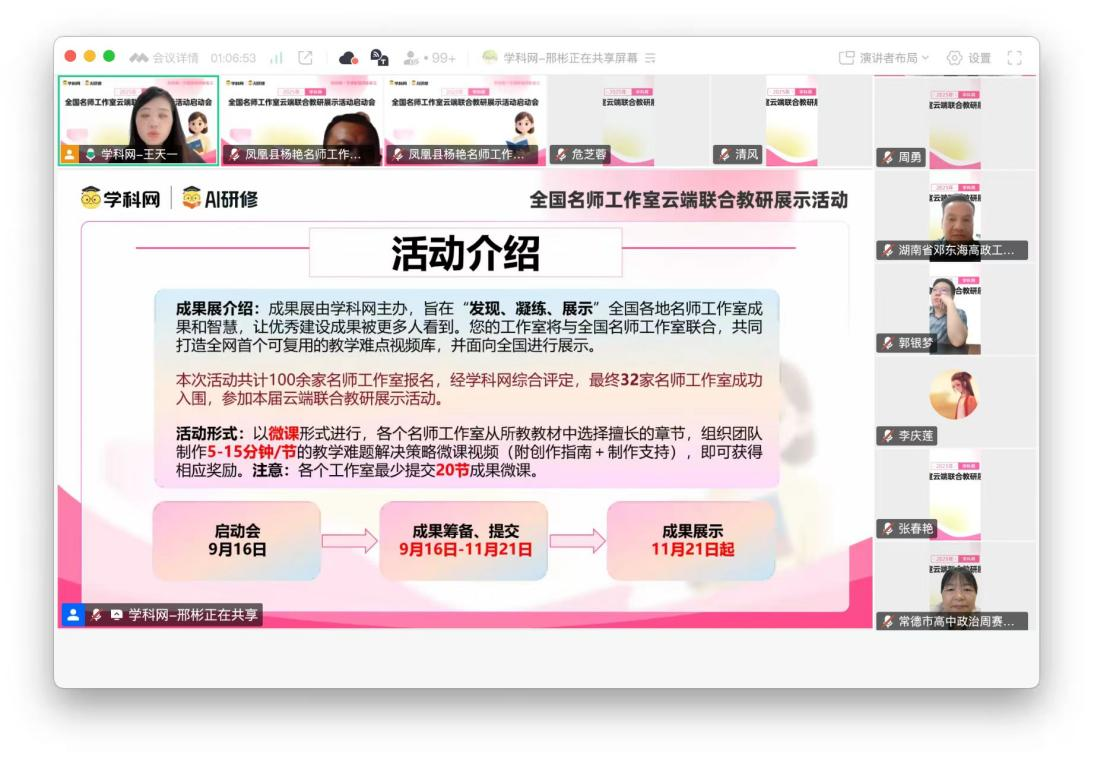Open the participants list showing 99+
This screenshot has height=760, width=1094.
[x=429, y=58]
